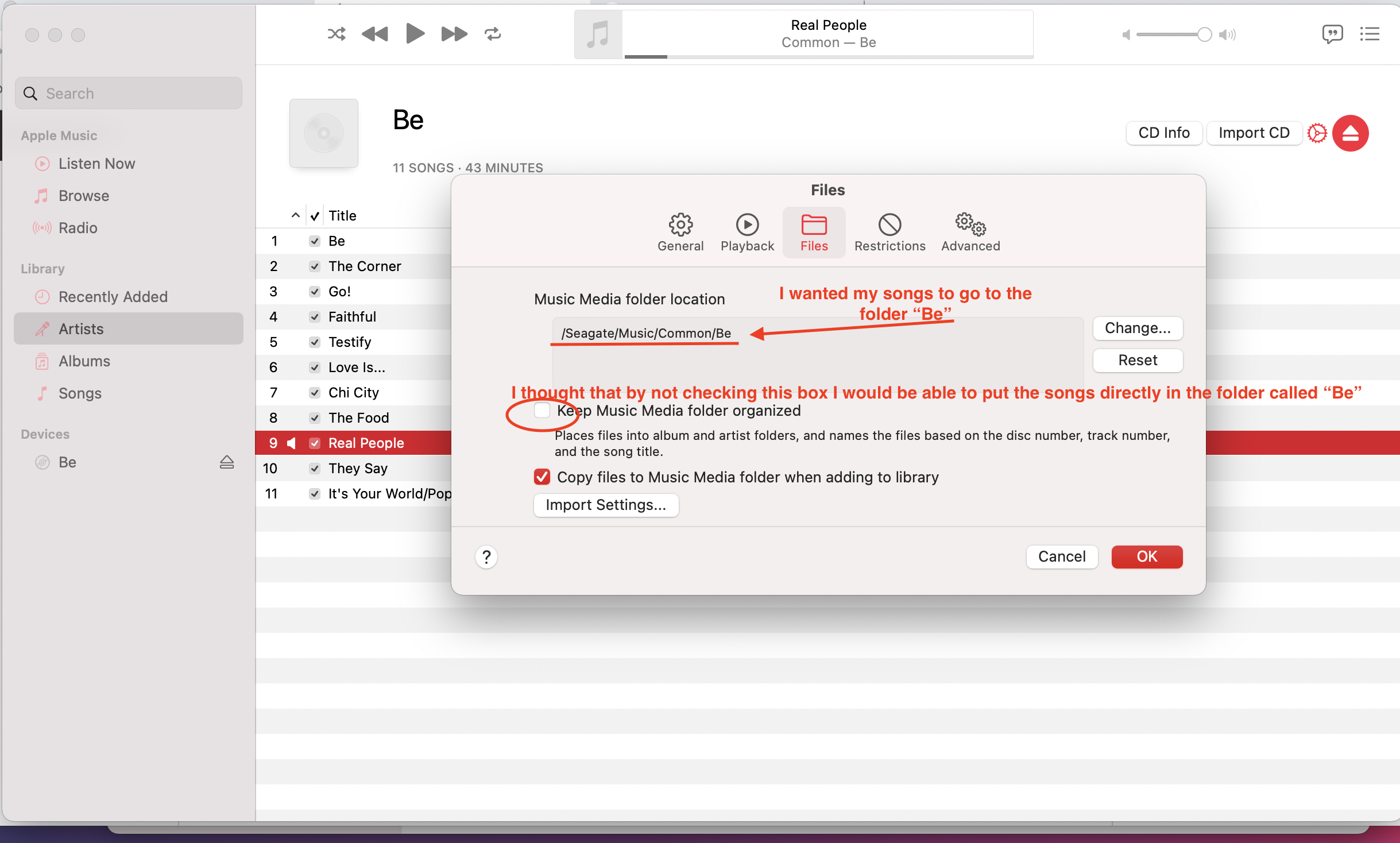
Task: Switch to the Playback preferences tab
Action: [x=747, y=232]
